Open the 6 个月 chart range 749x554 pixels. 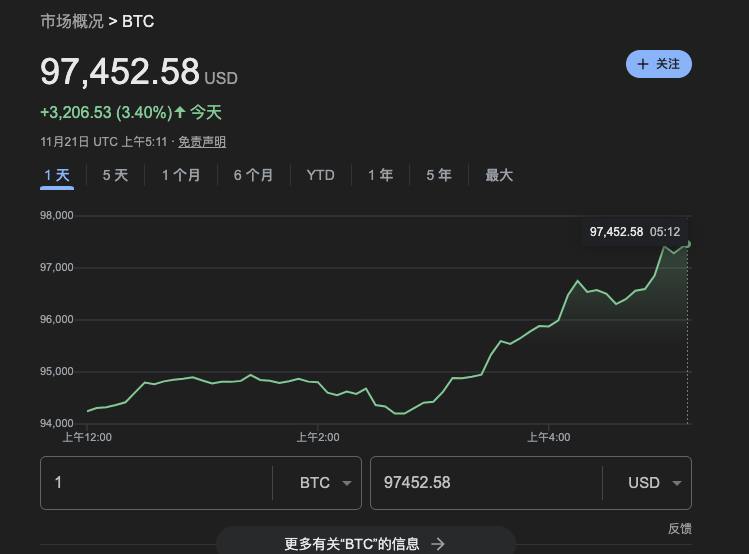point(253,175)
